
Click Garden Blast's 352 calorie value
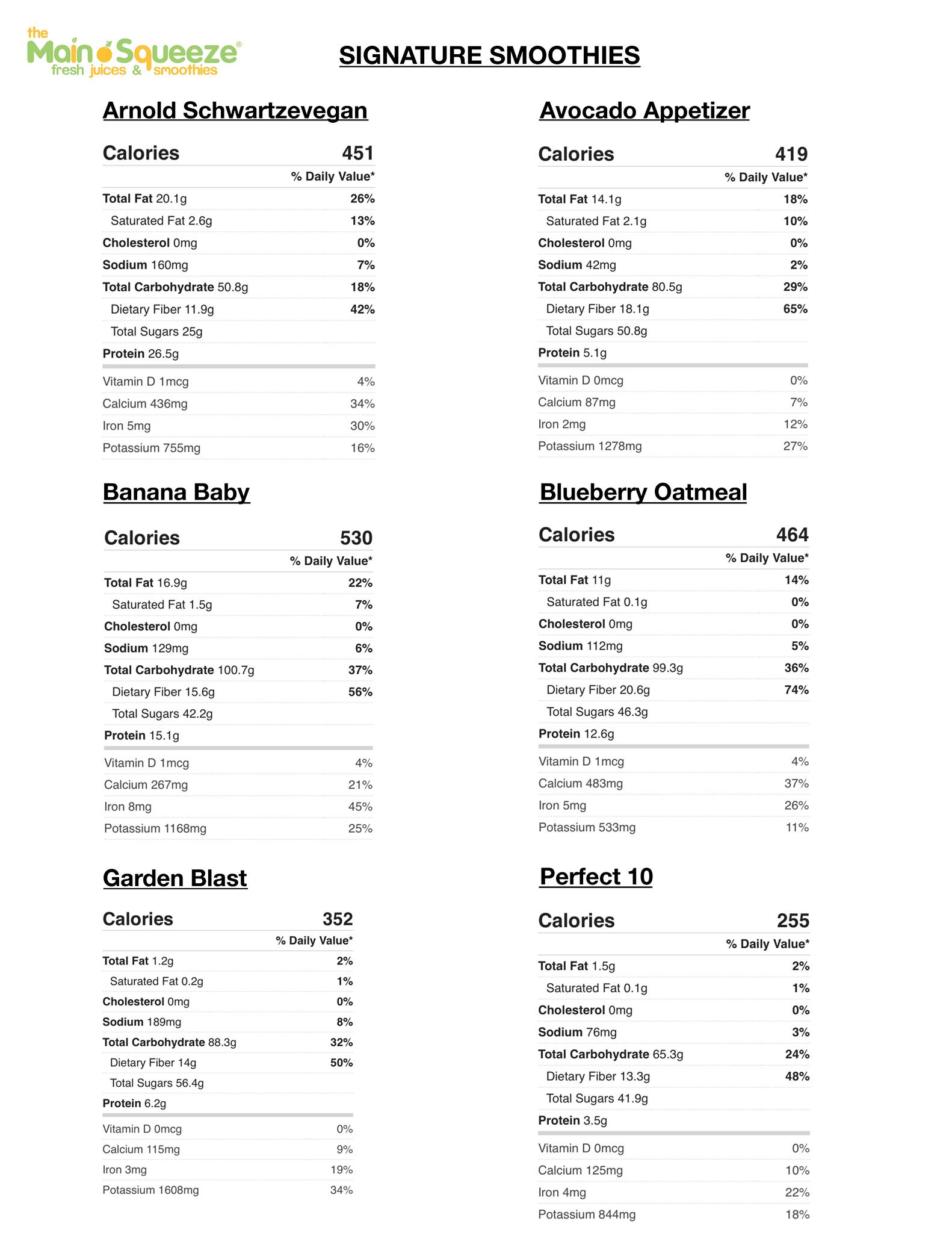point(338,919)
